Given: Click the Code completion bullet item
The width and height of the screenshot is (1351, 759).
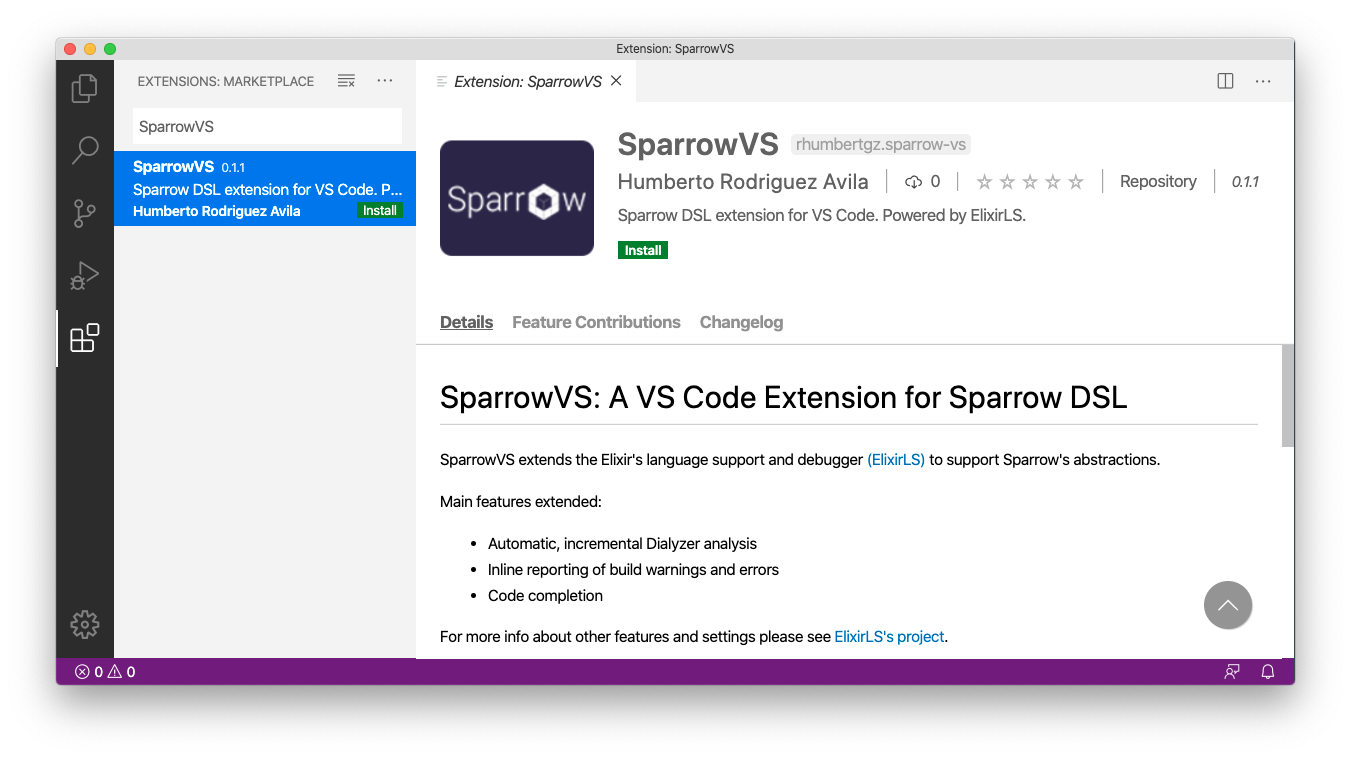Looking at the screenshot, I should (x=545, y=596).
